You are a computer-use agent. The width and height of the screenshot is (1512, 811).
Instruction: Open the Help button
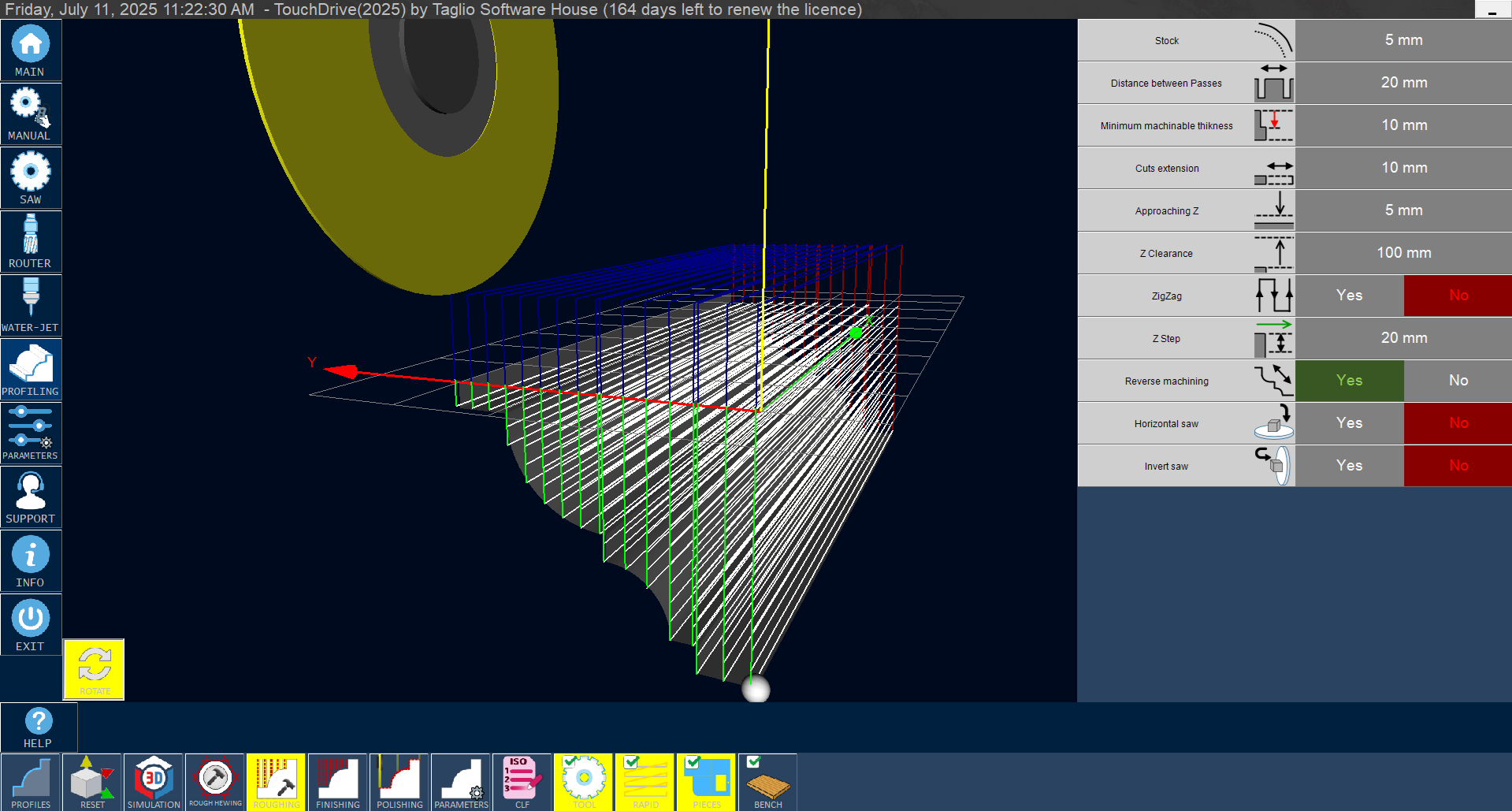39,727
